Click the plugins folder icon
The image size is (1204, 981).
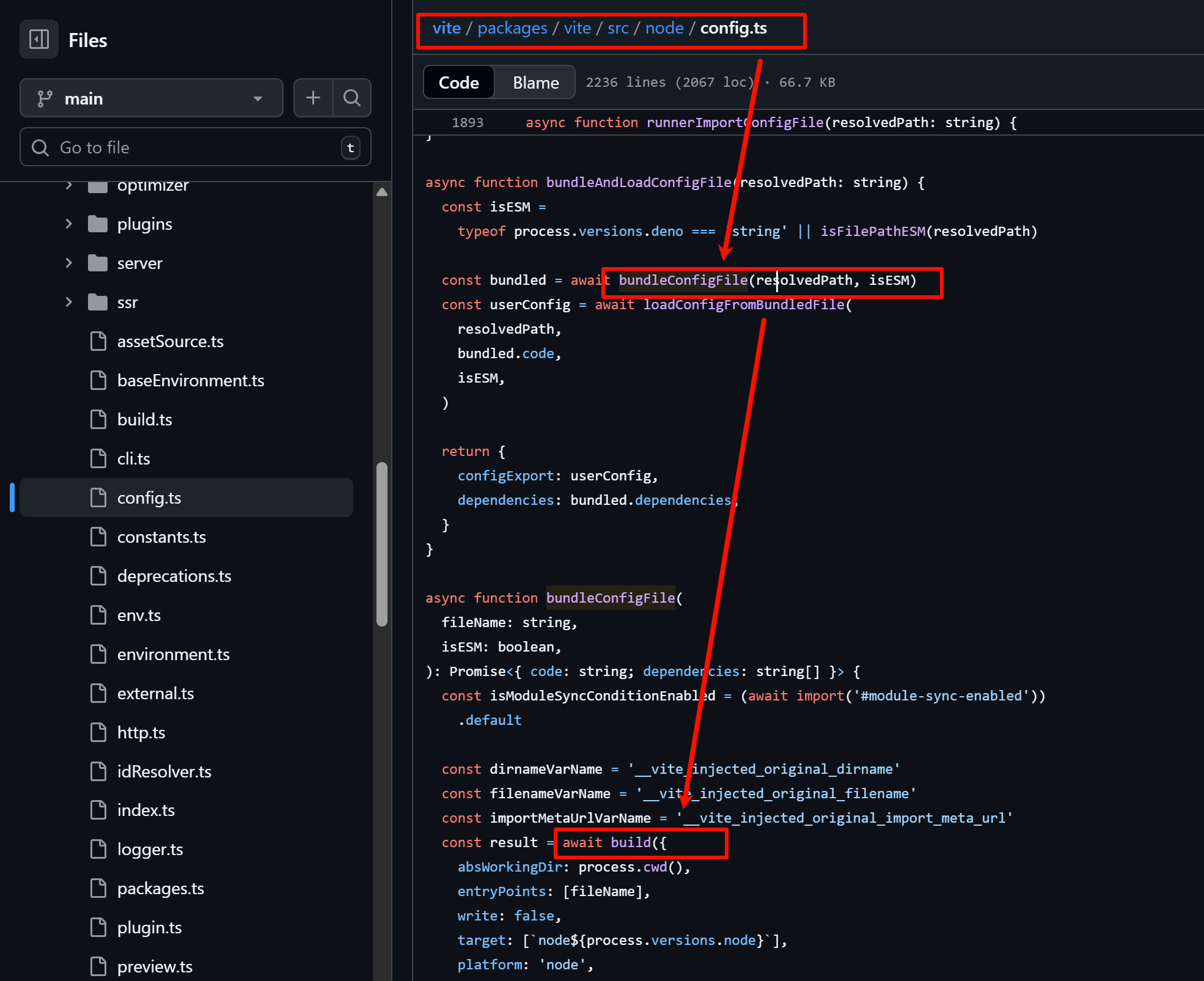tap(98, 224)
